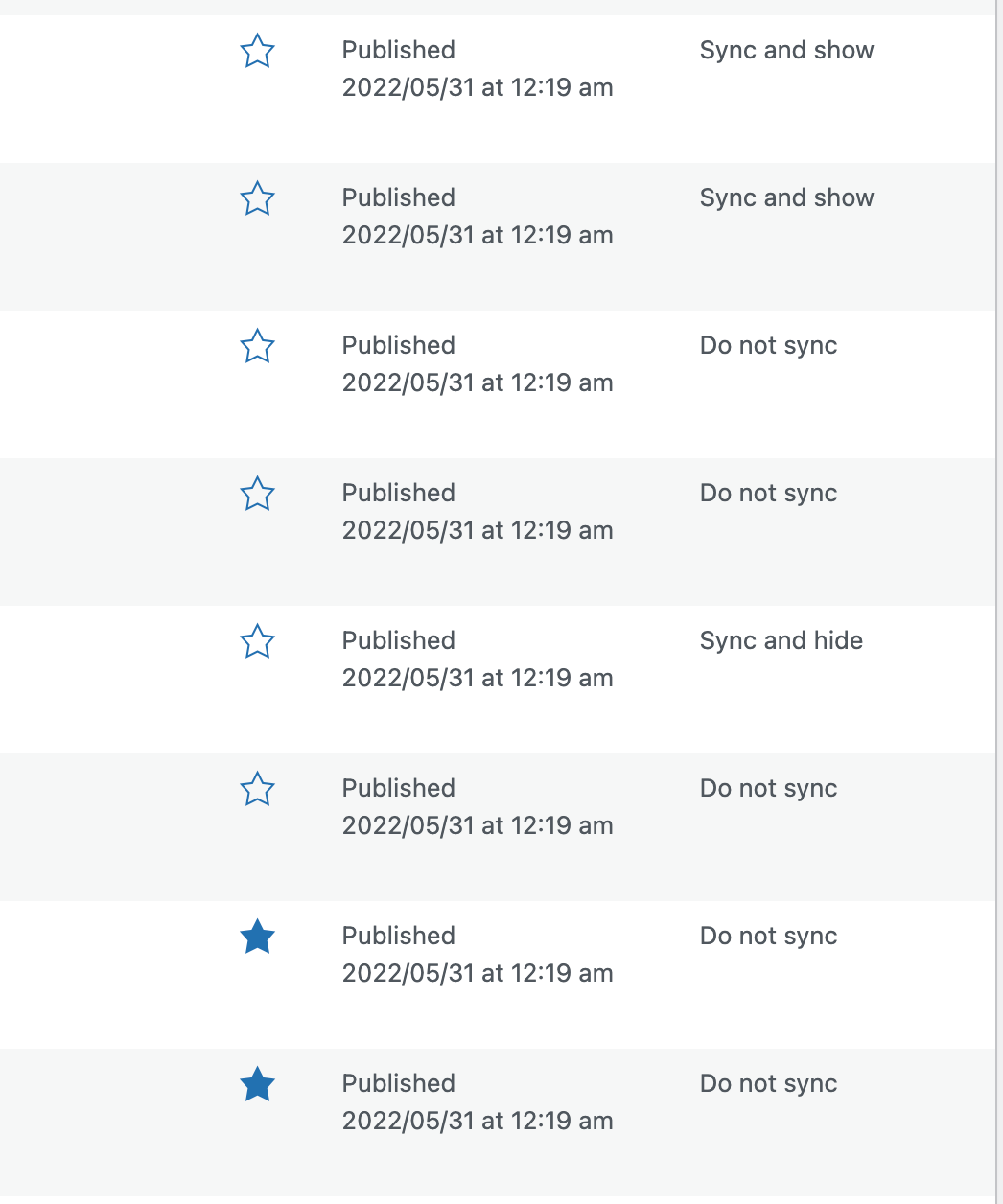Toggle the star in the second Sync and show row
Image resolution: width=1003 pixels, height=1204 pixels.
(x=257, y=198)
